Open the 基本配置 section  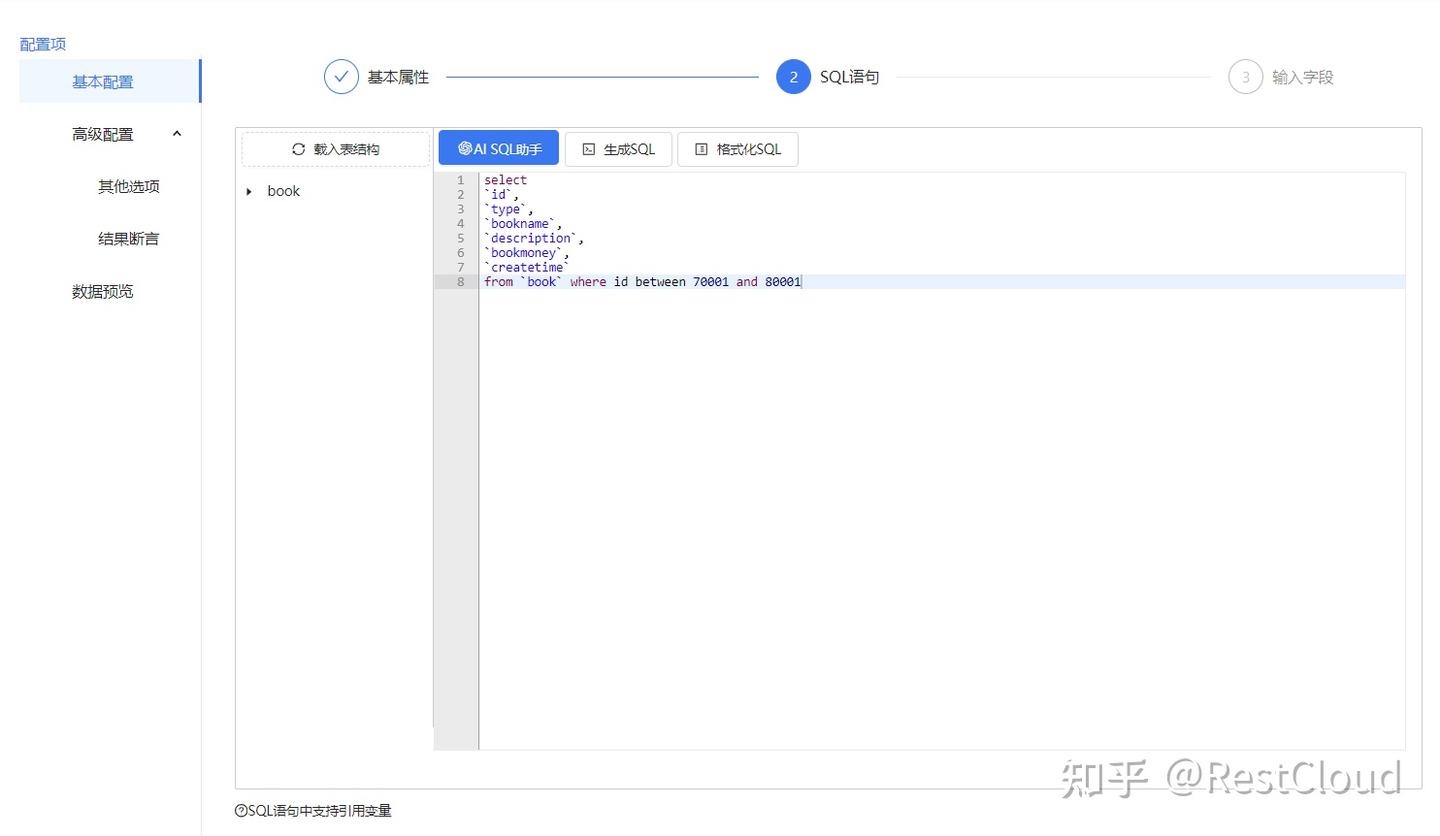[109, 82]
